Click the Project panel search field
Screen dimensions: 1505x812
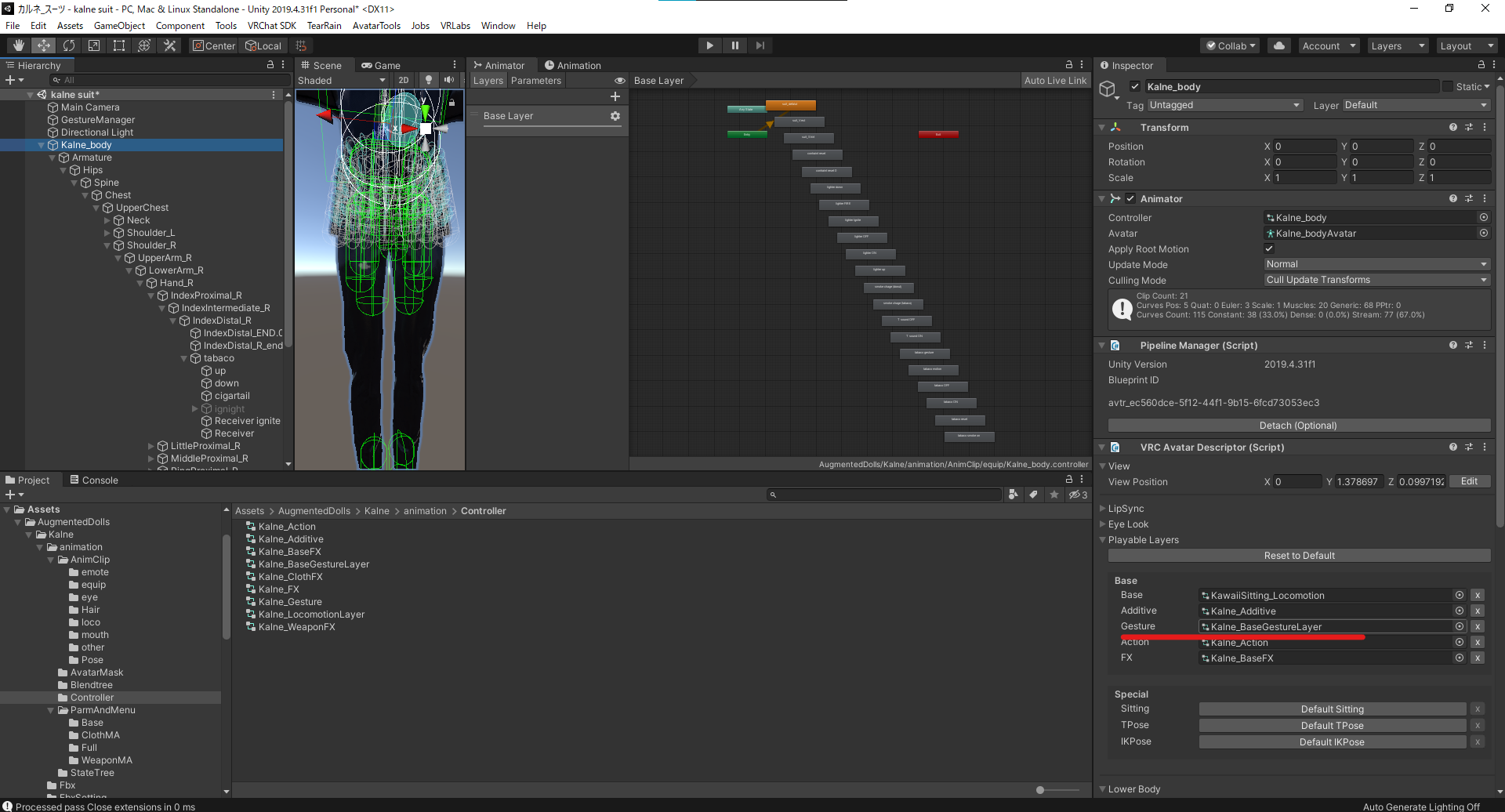coord(884,495)
